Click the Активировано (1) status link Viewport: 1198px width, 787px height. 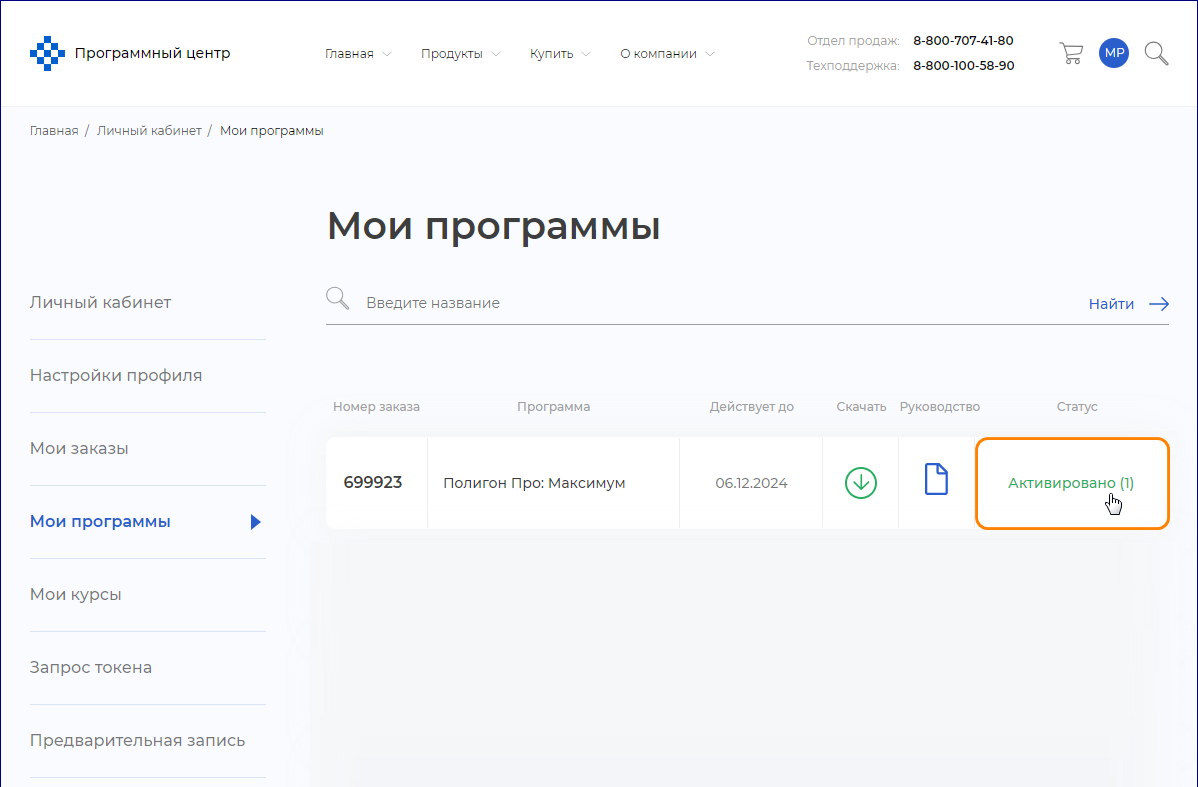[1070, 483]
